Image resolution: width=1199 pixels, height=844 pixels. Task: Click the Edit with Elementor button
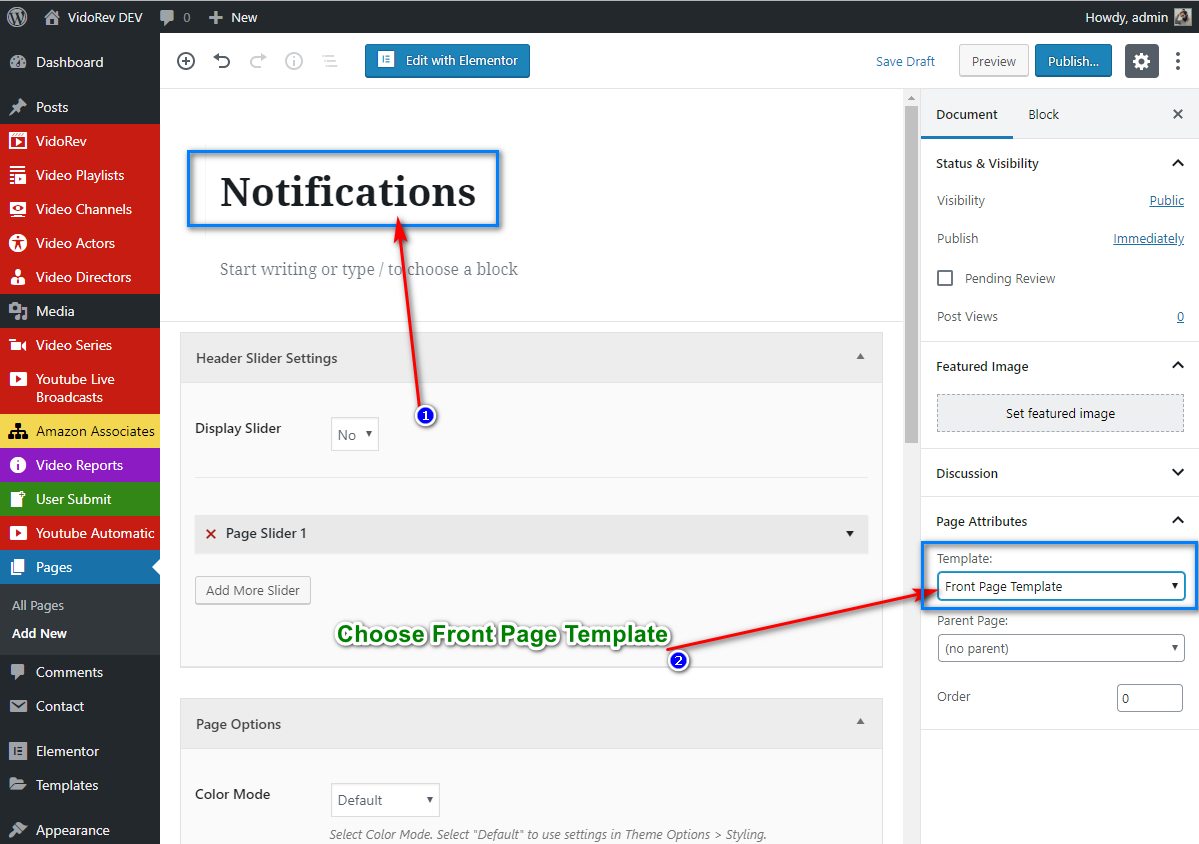pos(447,61)
